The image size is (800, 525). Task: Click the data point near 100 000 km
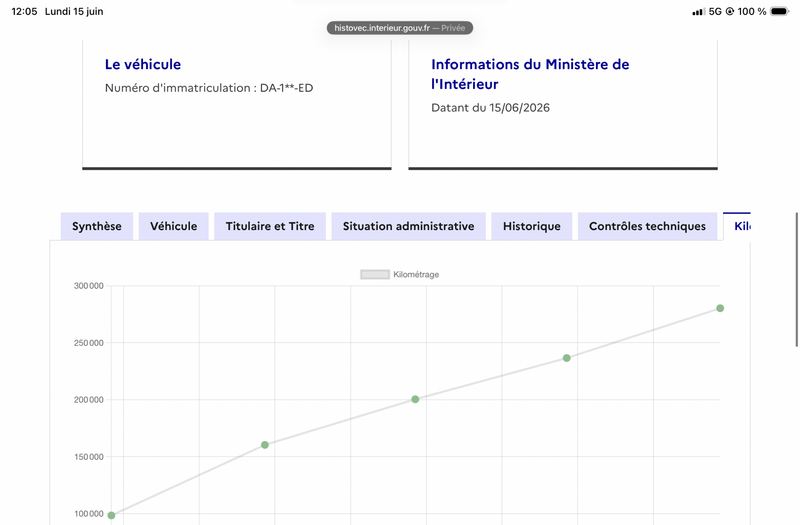pos(111,515)
